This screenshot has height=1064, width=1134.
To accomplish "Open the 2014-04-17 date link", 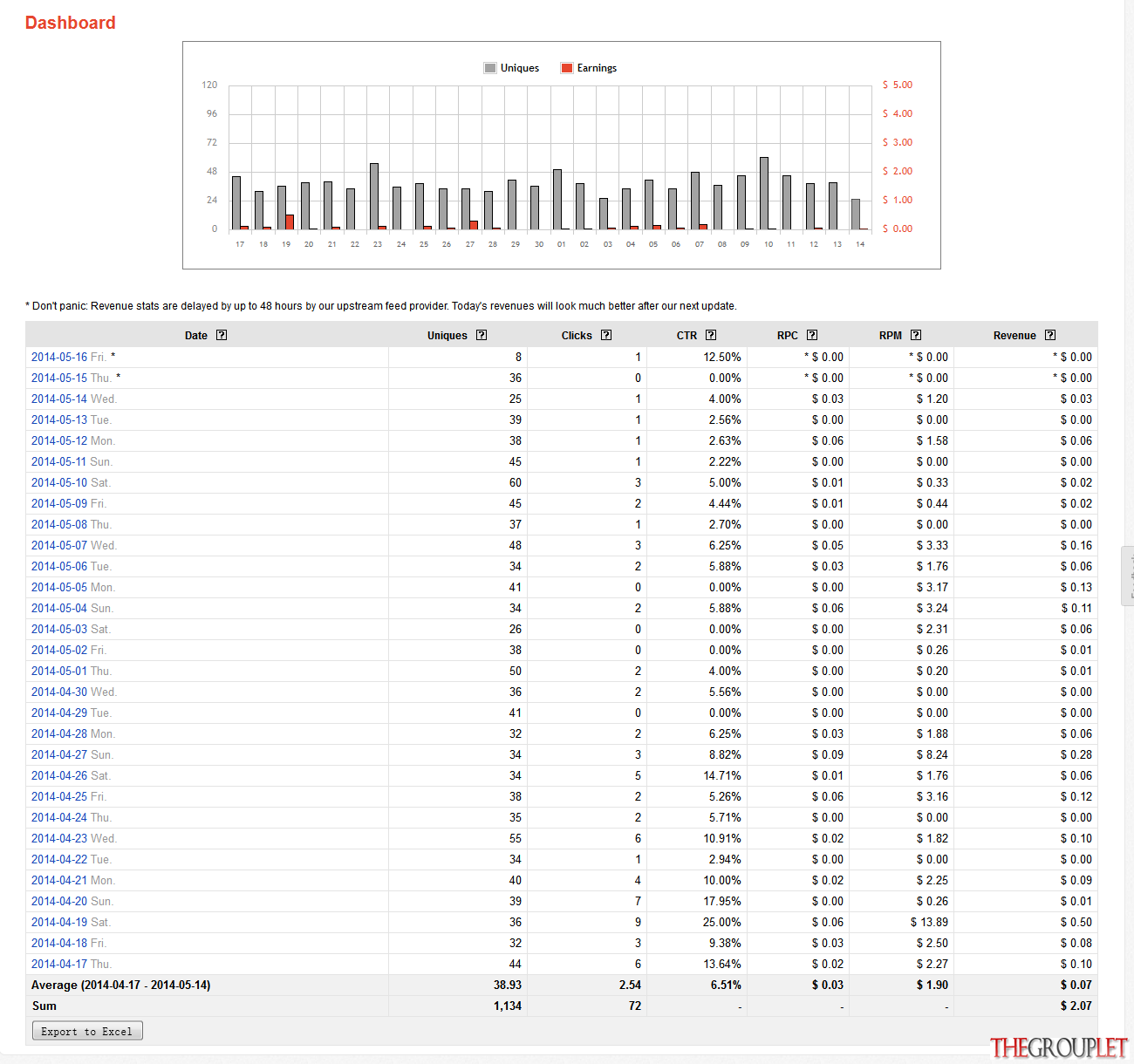I will [59, 964].
